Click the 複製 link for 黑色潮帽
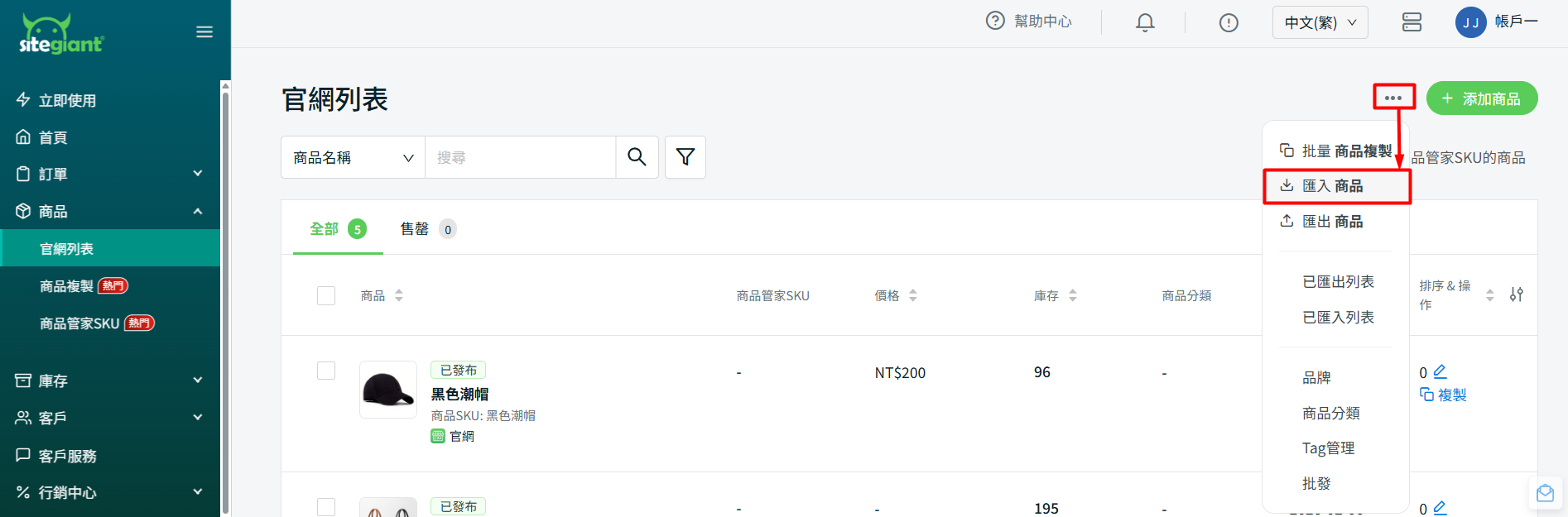Image resolution: width=1568 pixels, height=517 pixels. pos(1444,395)
